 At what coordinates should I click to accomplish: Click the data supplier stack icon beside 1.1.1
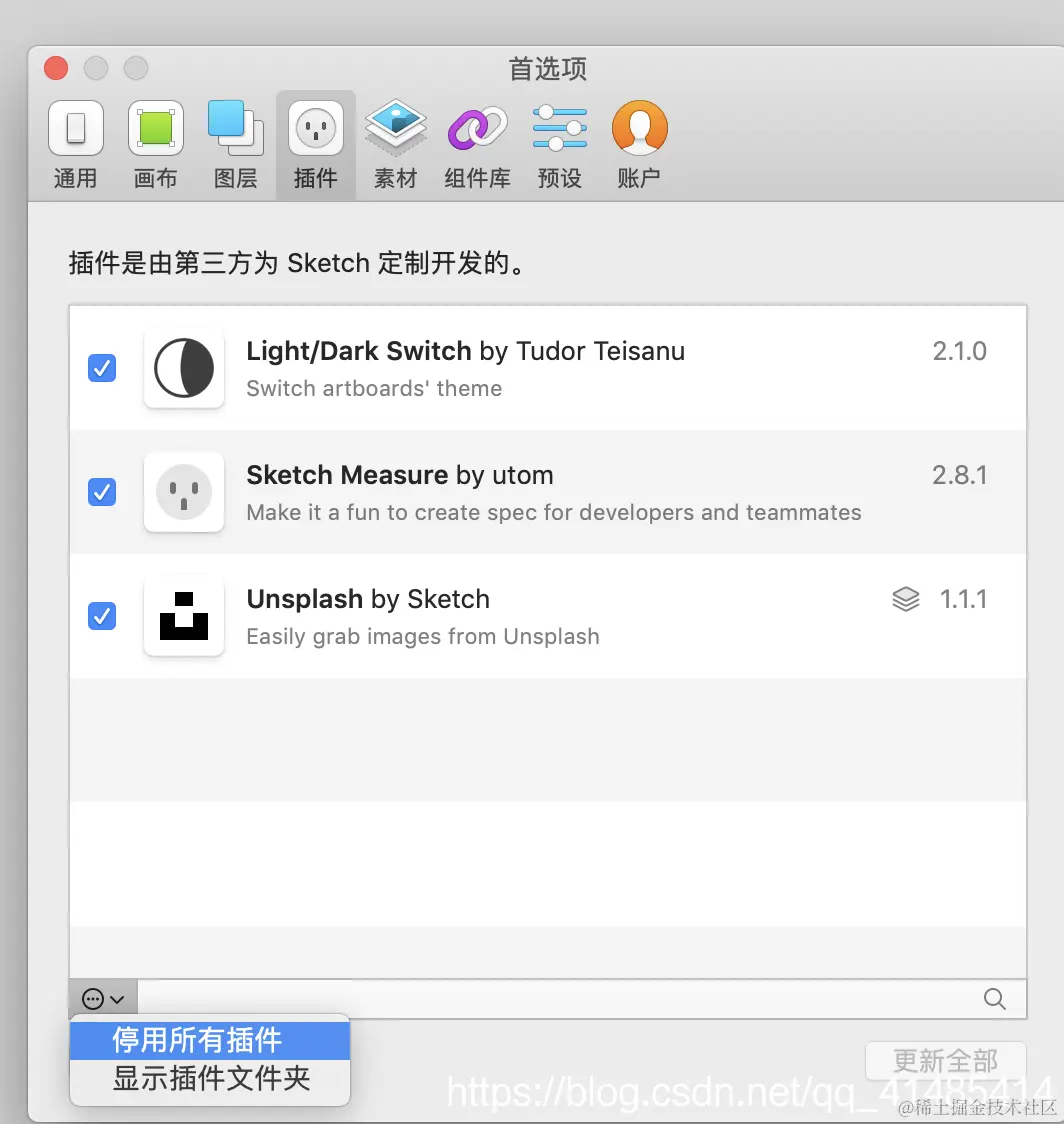point(906,599)
